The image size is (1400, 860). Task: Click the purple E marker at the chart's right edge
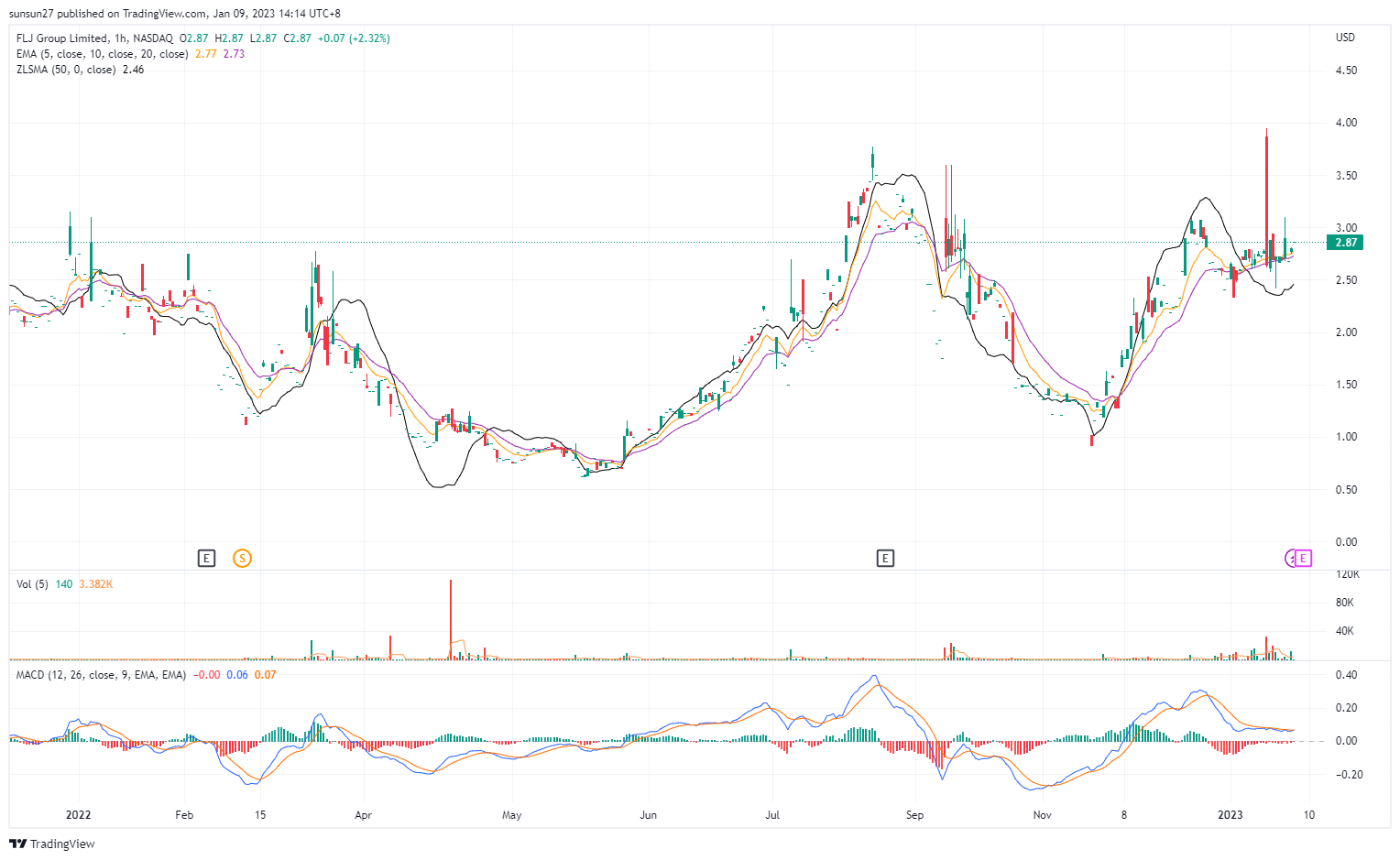click(x=1305, y=558)
